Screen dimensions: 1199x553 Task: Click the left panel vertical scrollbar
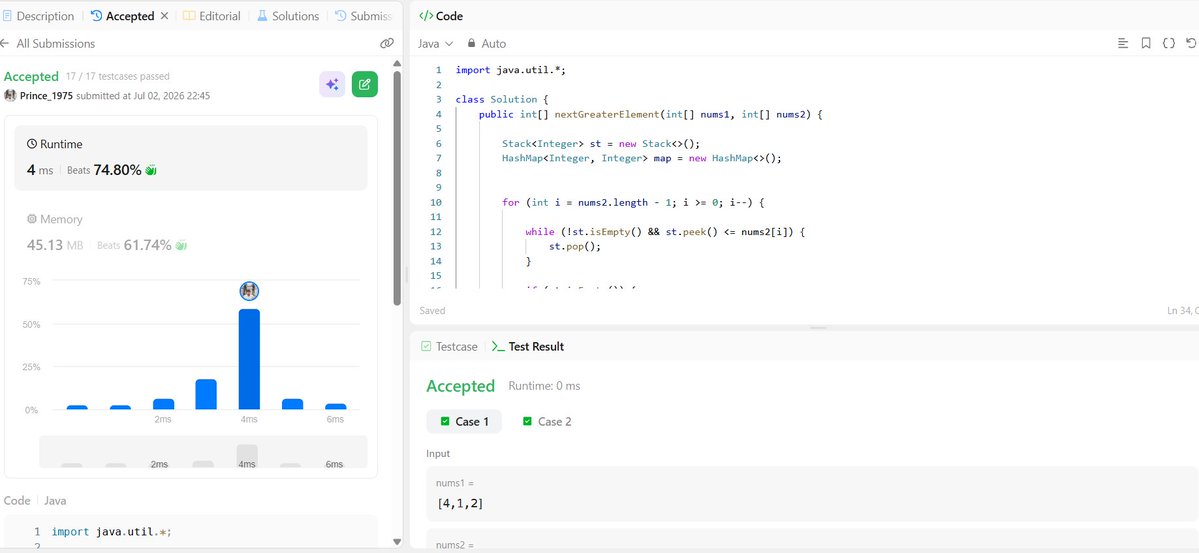397,188
